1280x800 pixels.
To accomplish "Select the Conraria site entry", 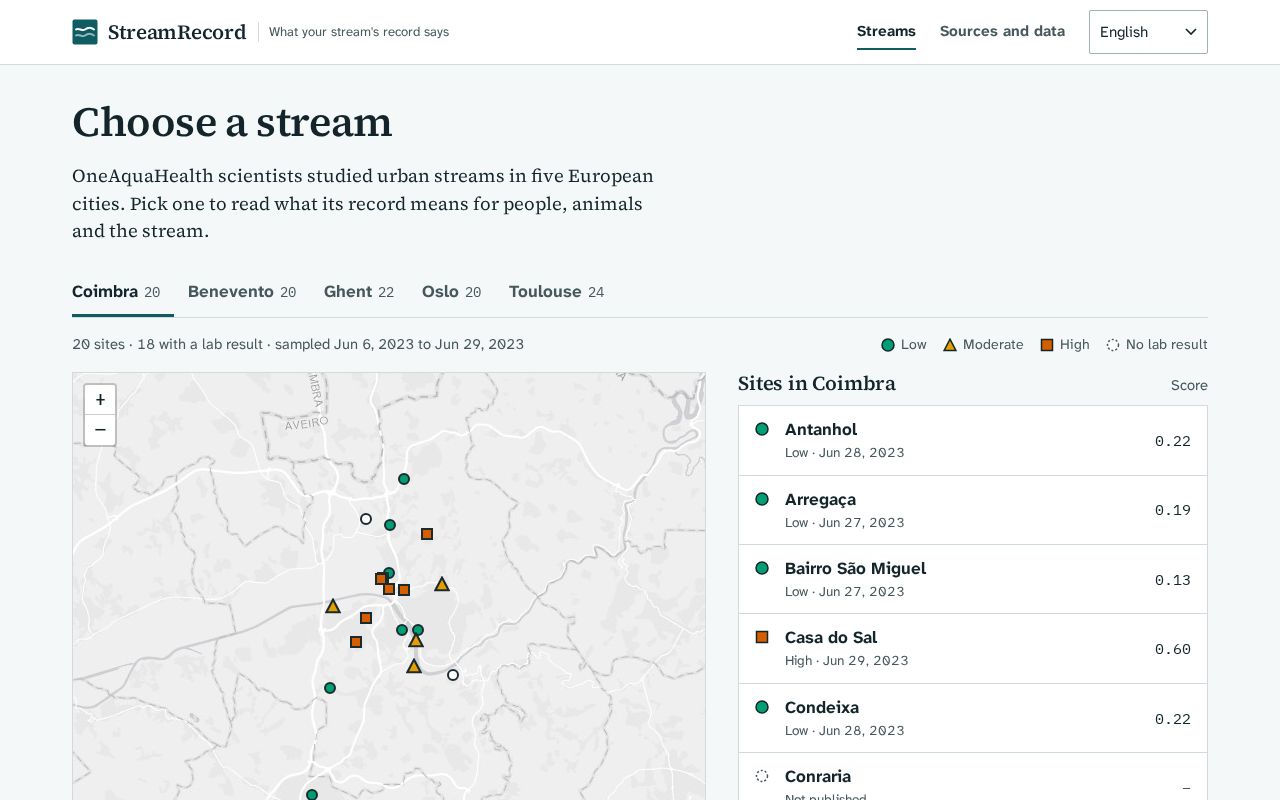I will click(973, 777).
